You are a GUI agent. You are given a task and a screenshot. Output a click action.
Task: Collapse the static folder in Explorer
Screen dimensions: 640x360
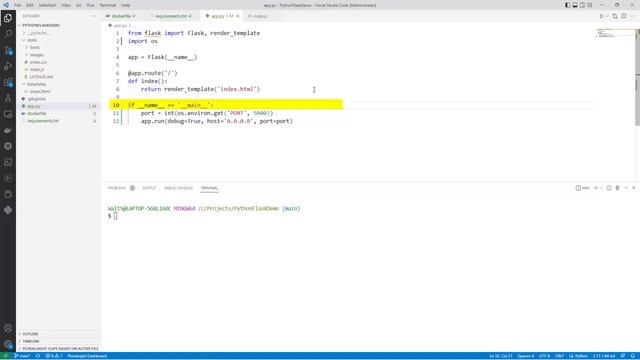tap(31, 40)
